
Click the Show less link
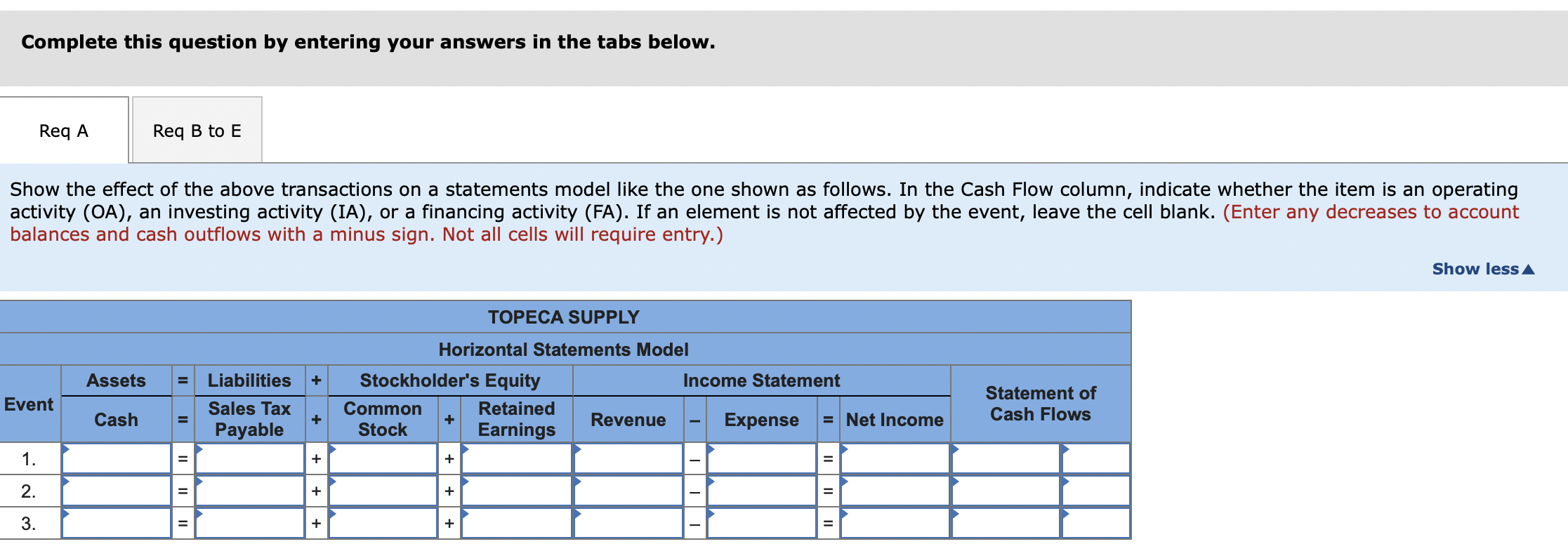(x=1484, y=269)
